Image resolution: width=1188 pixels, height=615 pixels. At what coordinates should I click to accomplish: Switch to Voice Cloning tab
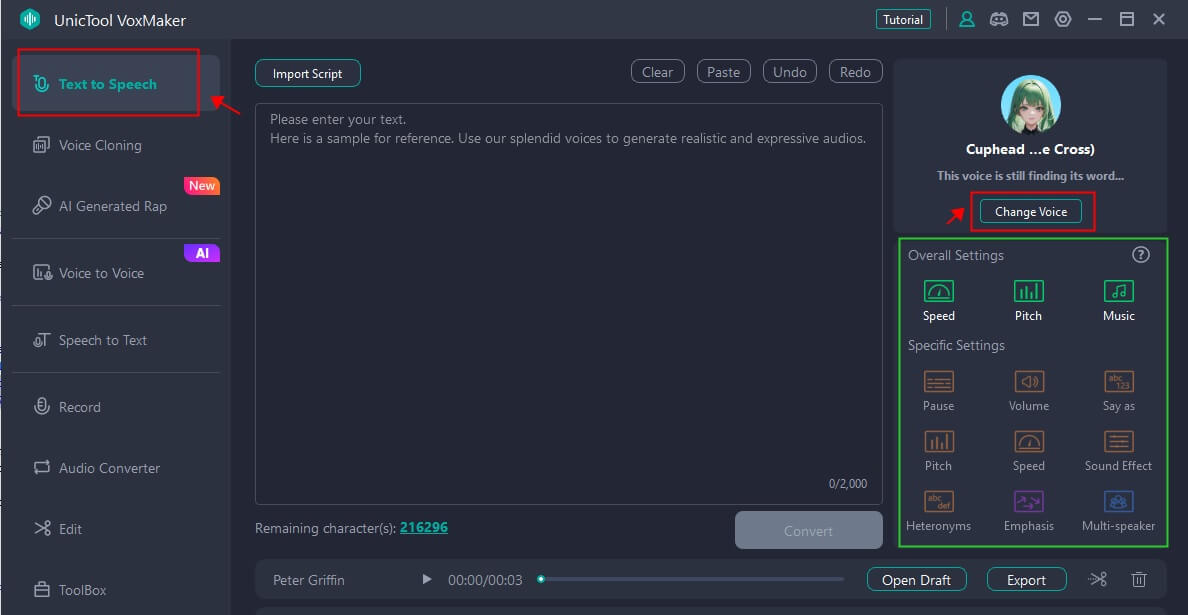100,145
